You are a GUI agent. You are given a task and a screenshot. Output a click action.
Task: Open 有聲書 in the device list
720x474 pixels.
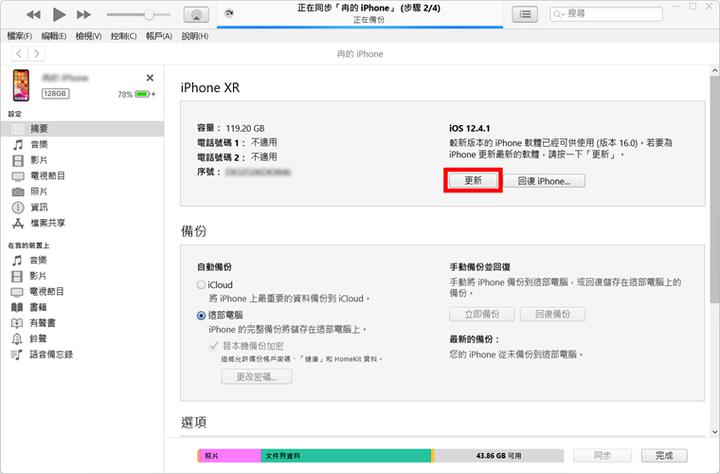[x=82, y=323]
